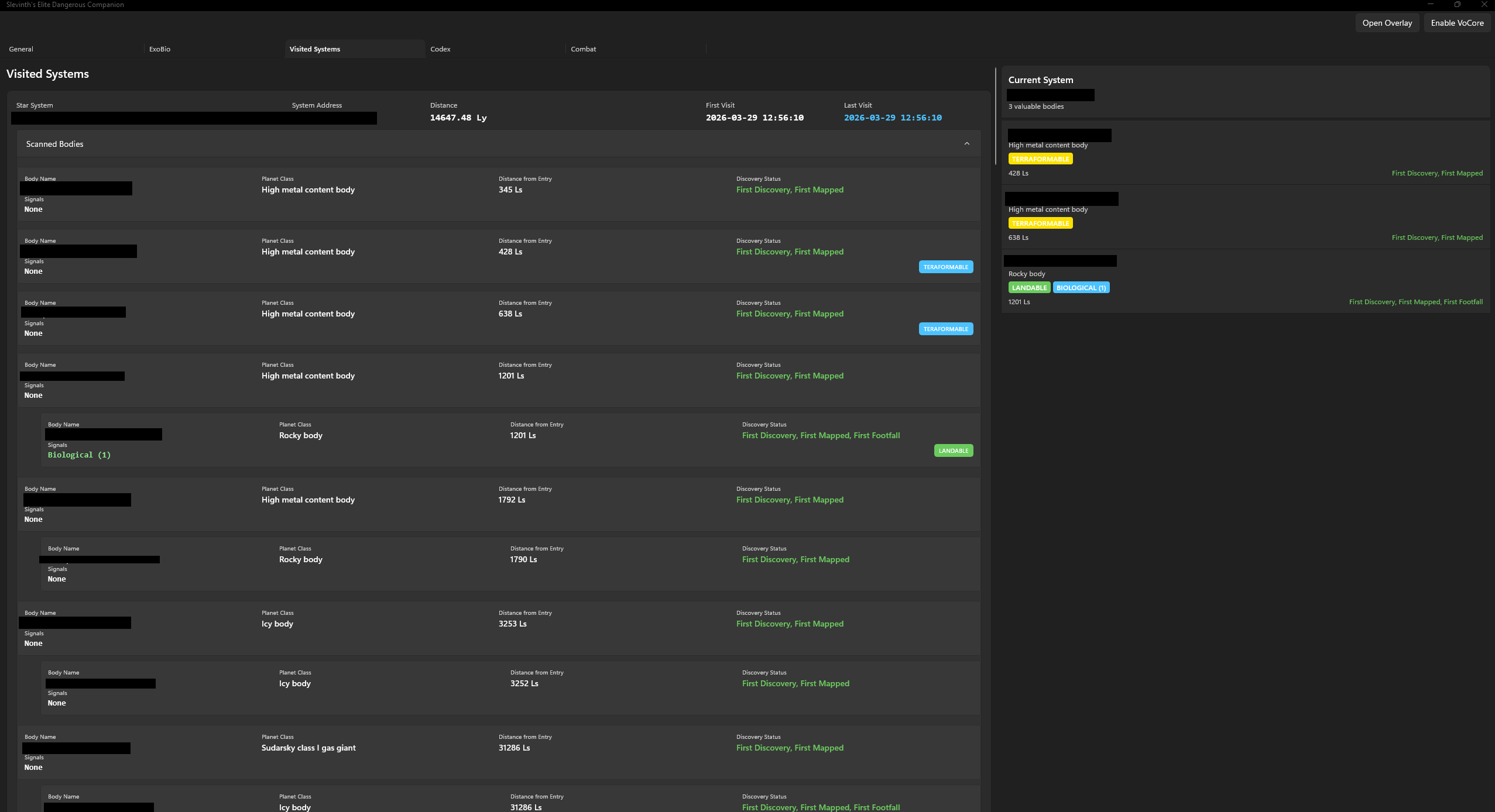Click the blue Last Visit timestamp

pos(893,118)
